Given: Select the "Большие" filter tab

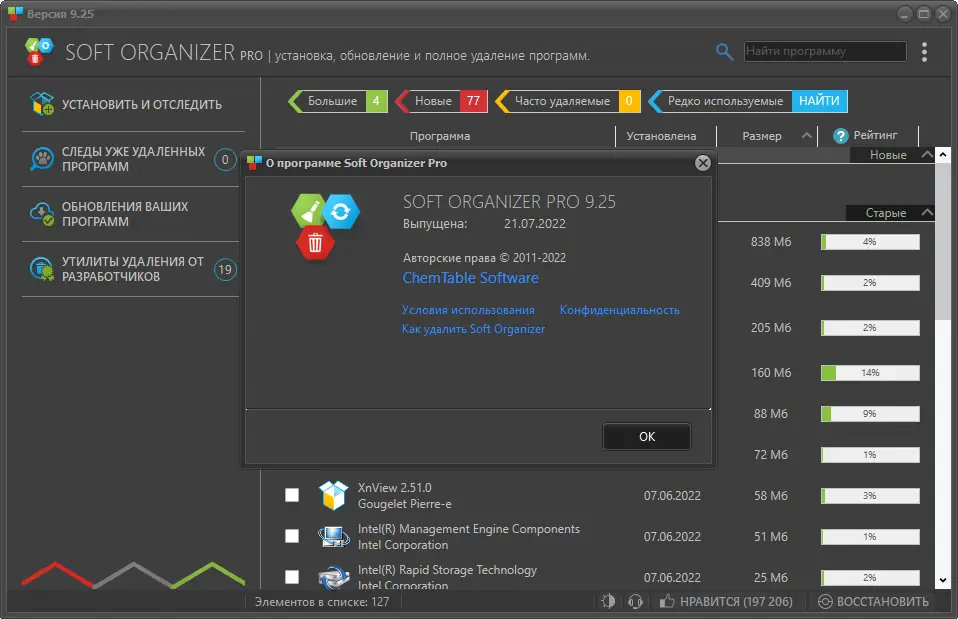Looking at the screenshot, I should pos(338,101).
